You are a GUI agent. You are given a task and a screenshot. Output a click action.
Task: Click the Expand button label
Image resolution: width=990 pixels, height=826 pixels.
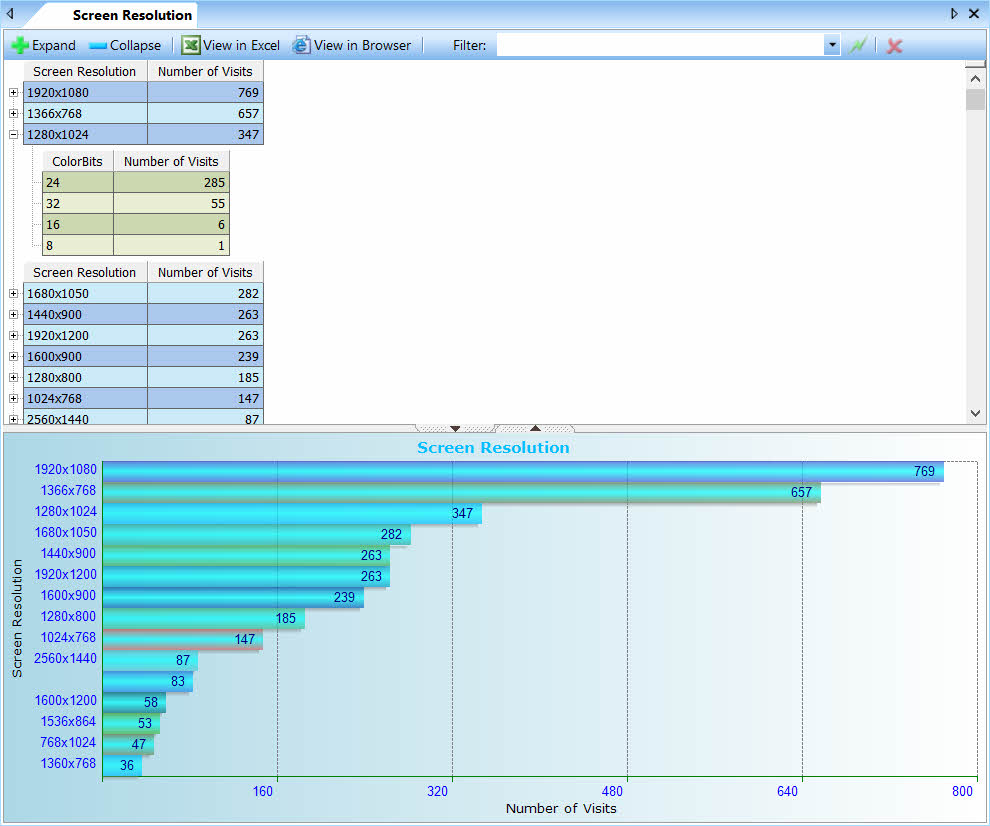[54, 45]
